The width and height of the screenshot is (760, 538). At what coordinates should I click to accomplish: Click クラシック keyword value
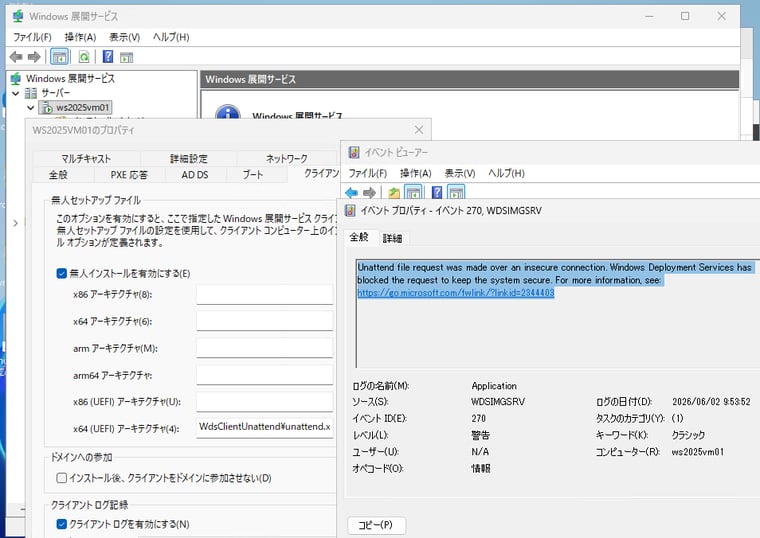(688, 435)
